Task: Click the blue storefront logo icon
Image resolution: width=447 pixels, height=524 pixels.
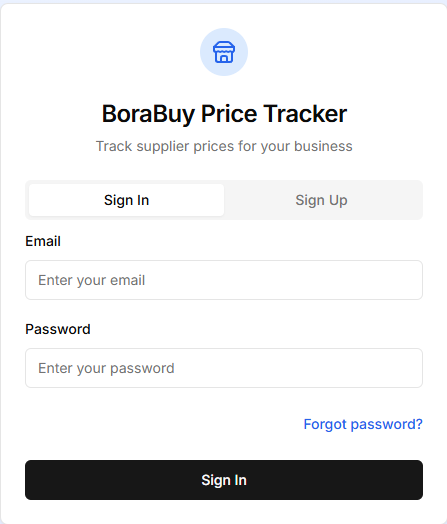Action: [224, 52]
